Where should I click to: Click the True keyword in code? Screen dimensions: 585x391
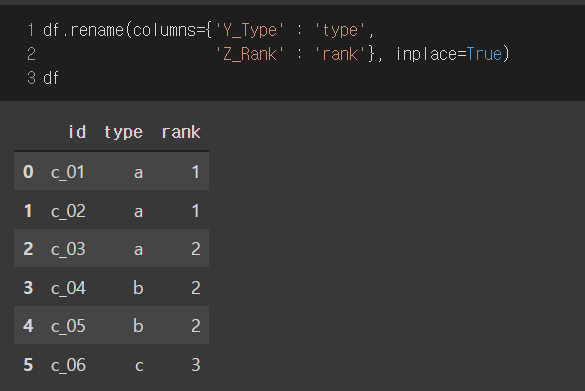click(484, 54)
